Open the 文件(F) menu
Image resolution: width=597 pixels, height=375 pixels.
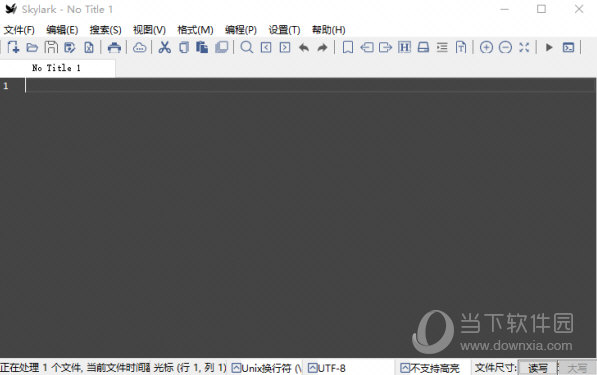coord(19,30)
